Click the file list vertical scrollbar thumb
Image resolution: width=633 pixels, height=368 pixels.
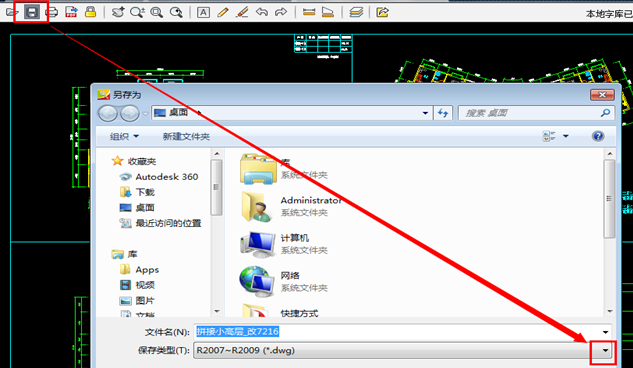click(x=610, y=199)
